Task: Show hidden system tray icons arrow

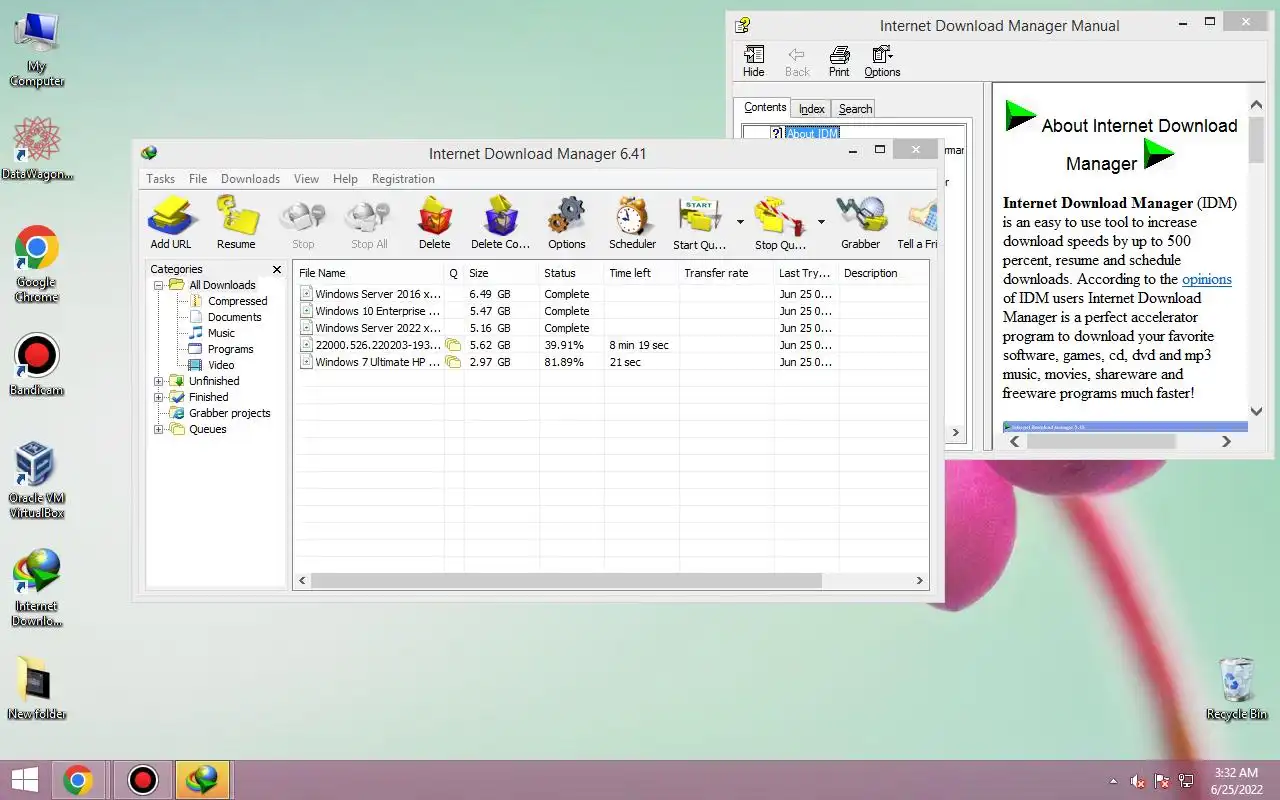Action: pos(1113,780)
